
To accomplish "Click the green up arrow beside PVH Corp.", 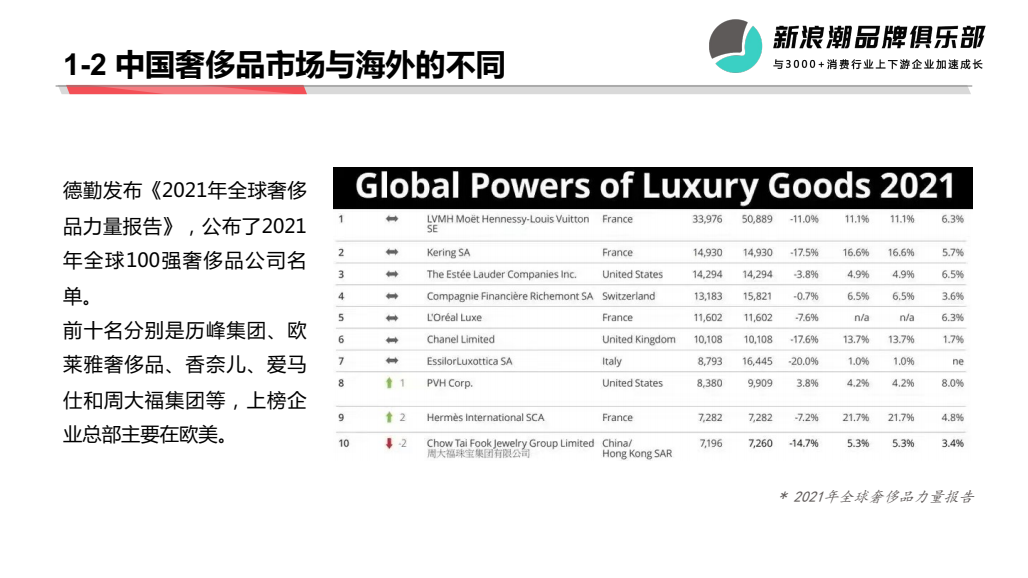I will pos(389,383).
